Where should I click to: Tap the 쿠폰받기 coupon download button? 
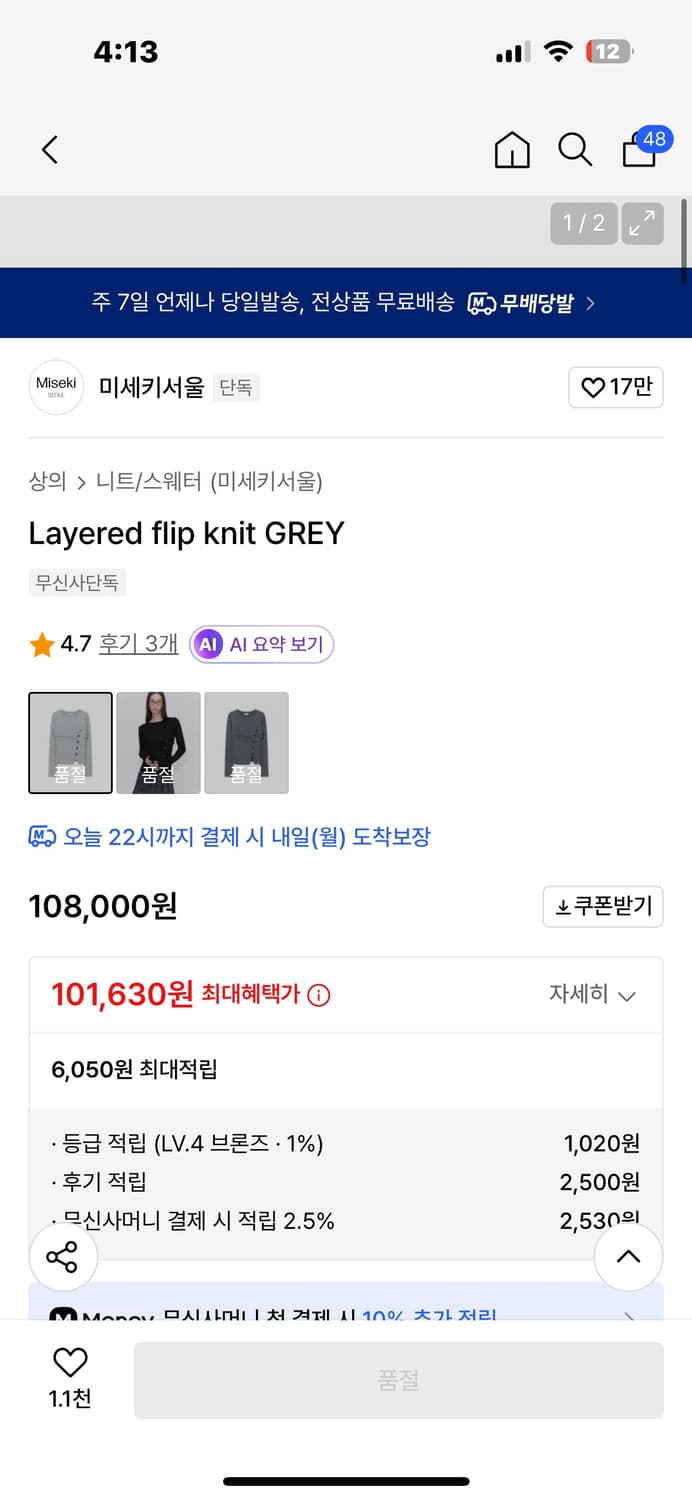[603, 907]
